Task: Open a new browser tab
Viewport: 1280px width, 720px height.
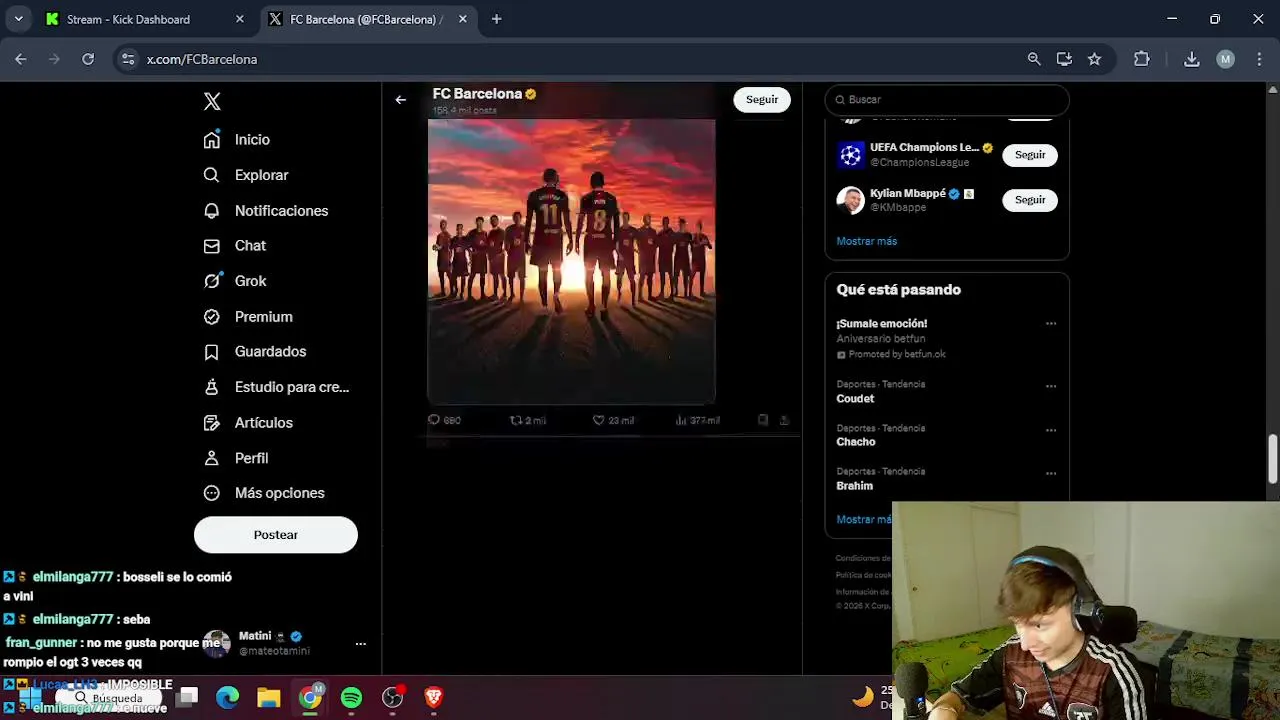Action: pos(496,19)
